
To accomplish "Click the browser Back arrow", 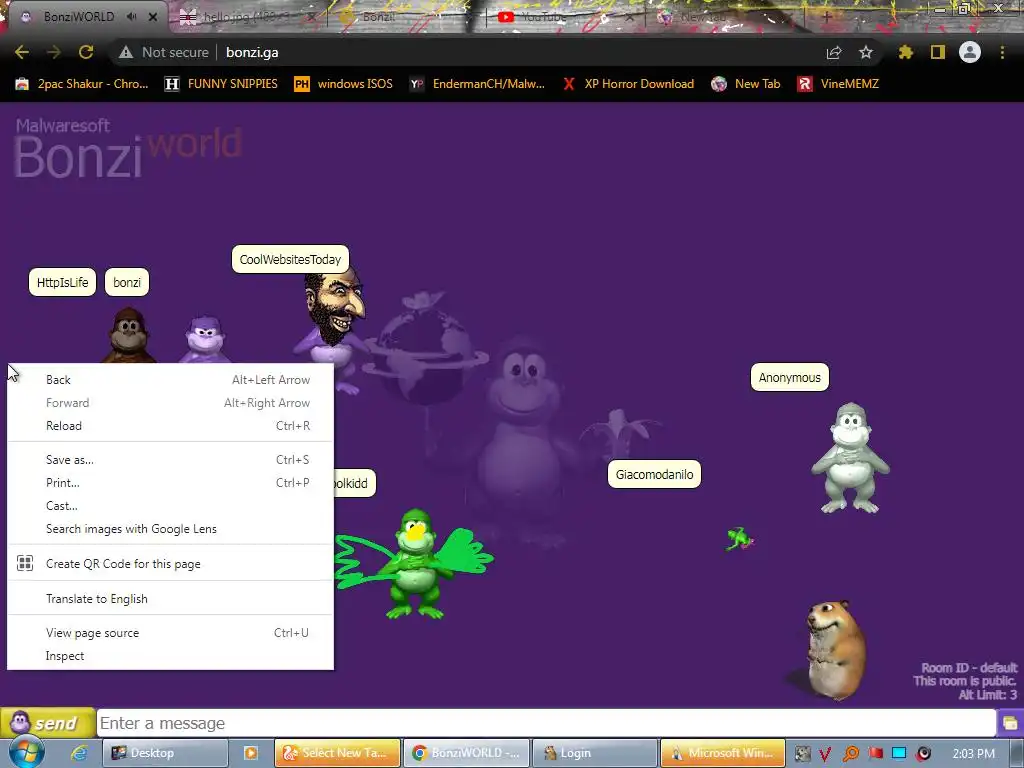I will click(22, 52).
